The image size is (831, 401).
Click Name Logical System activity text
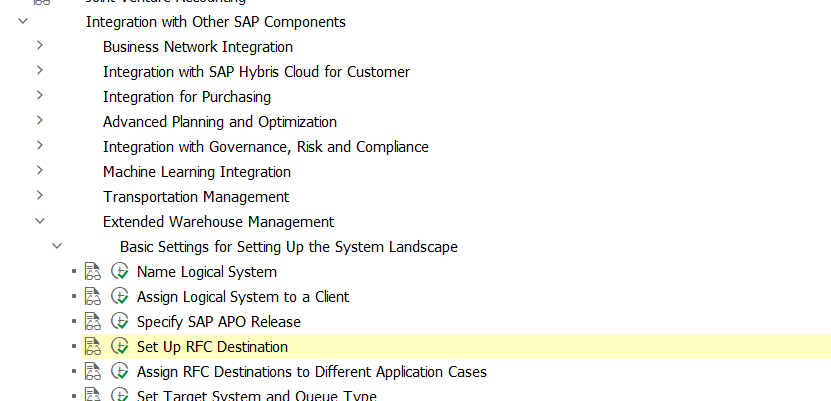(207, 272)
